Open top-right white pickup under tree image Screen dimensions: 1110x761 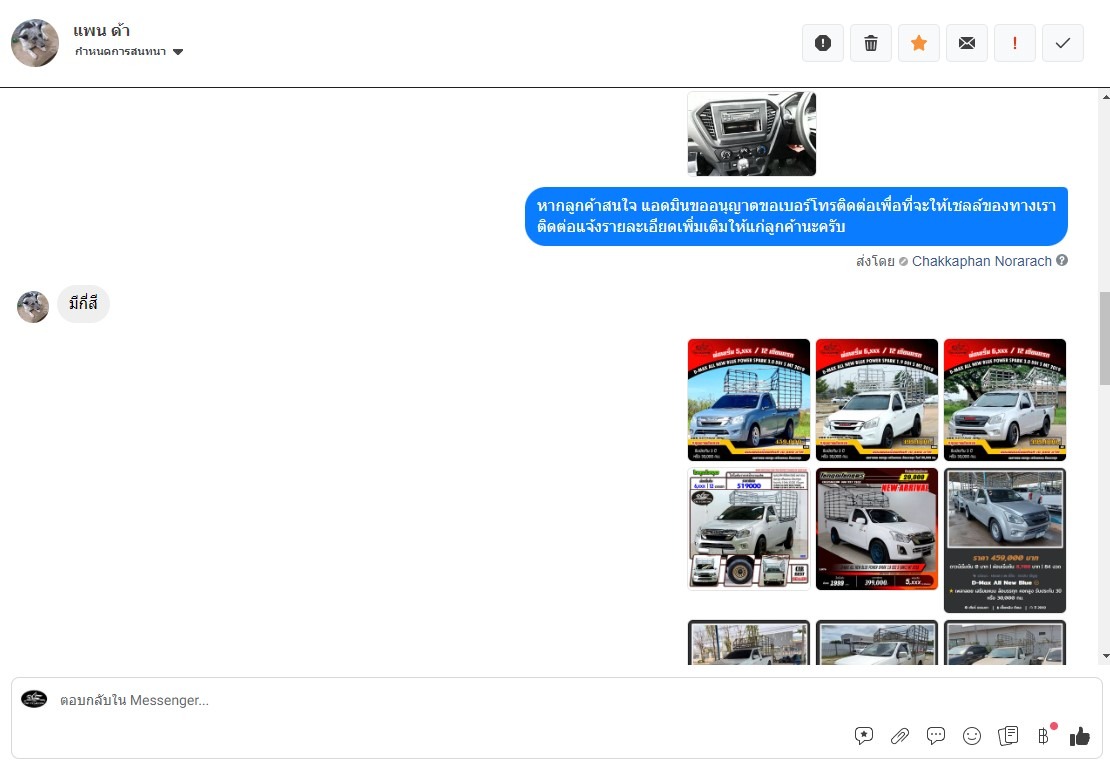(x=1005, y=400)
